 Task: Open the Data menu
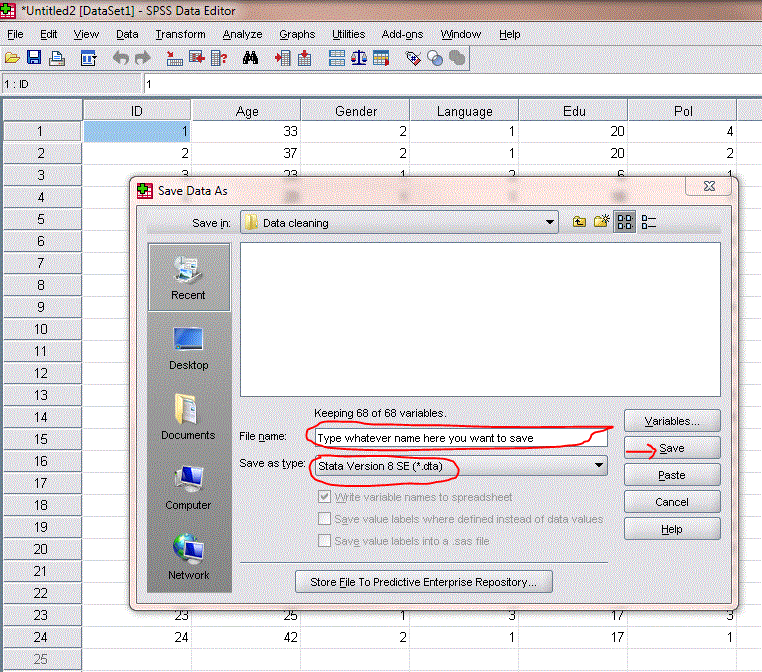127,34
